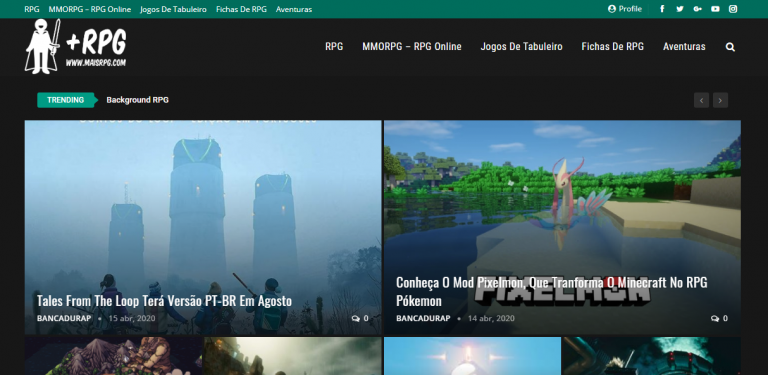768x375 pixels.
Task: Click date 15 abr, 2020
Action: coord(132,318)
